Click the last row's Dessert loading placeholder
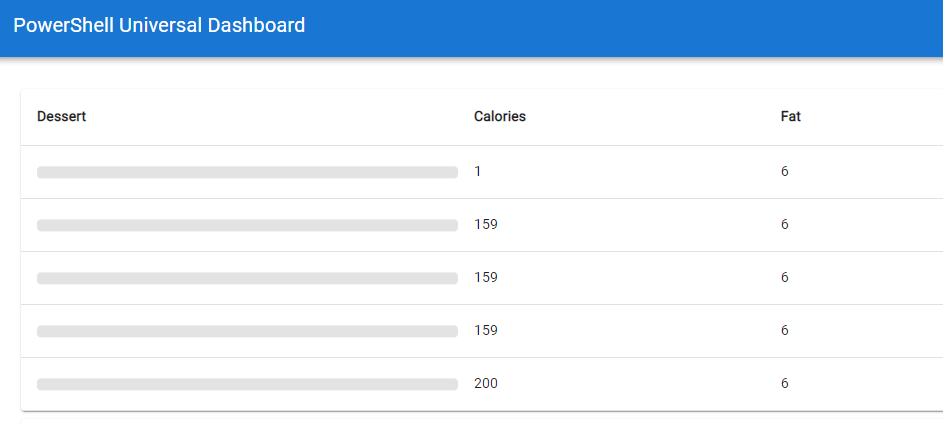 click(x=247, y=384)
